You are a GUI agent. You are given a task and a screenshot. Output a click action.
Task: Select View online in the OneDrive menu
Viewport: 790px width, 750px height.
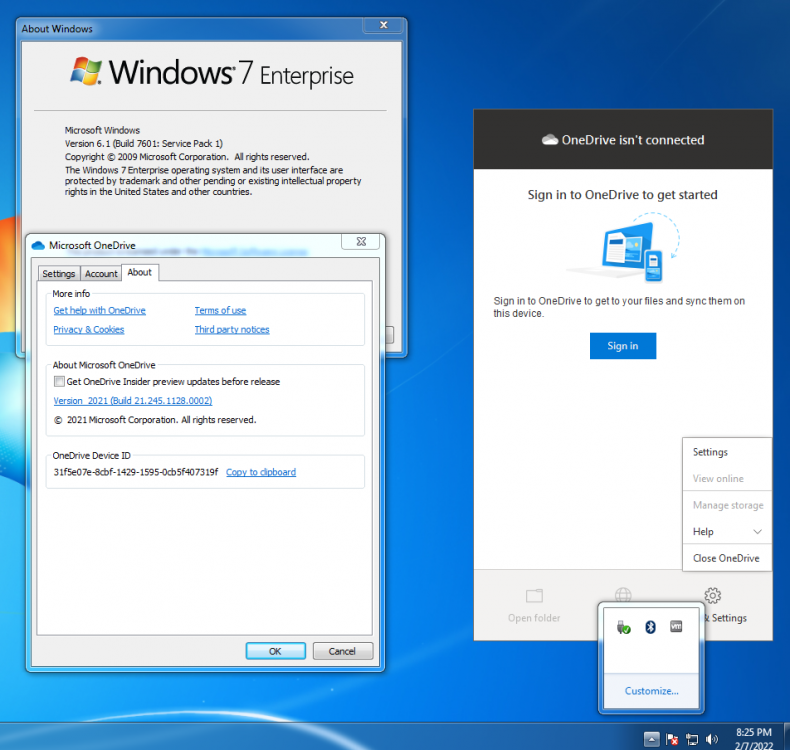(727, 479)
